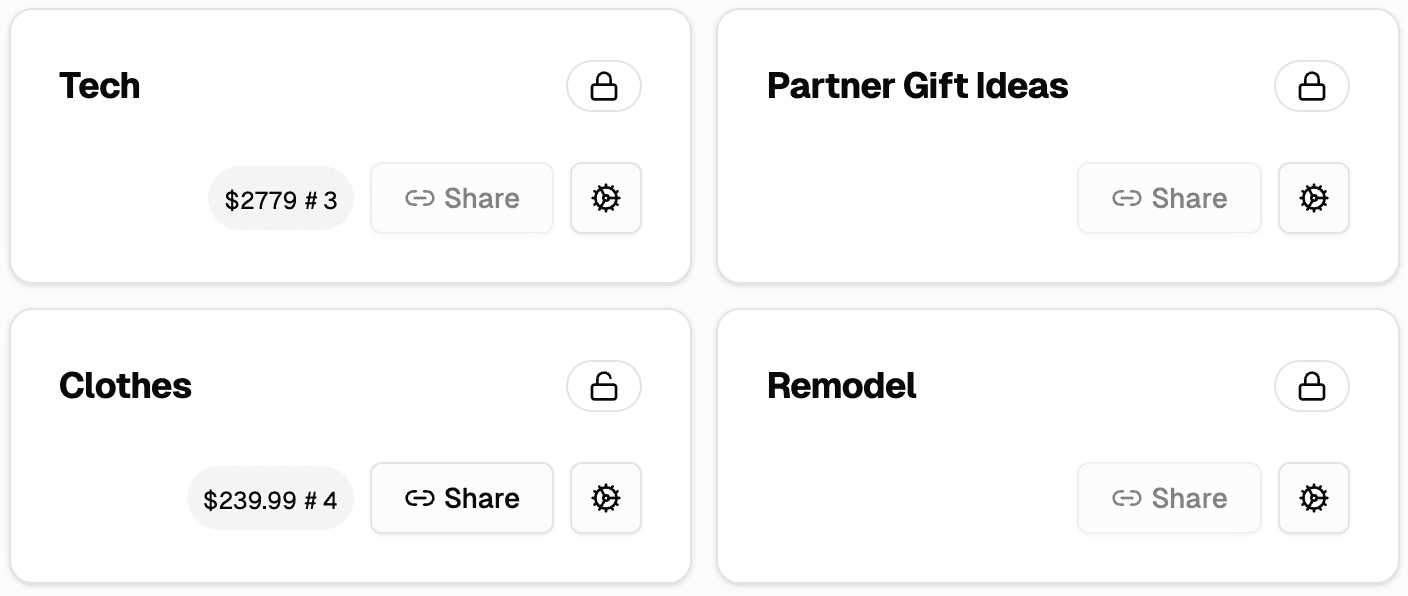Open settings gear for Remodel list
Viewport: 1408px width, 596px height.
pos(1314,498)
